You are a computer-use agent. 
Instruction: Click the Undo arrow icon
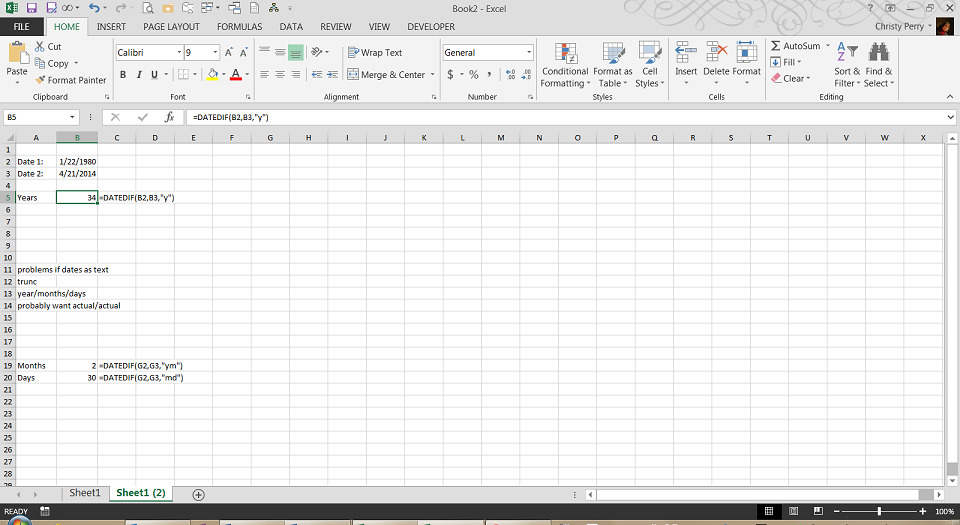(x=94, y=8)
